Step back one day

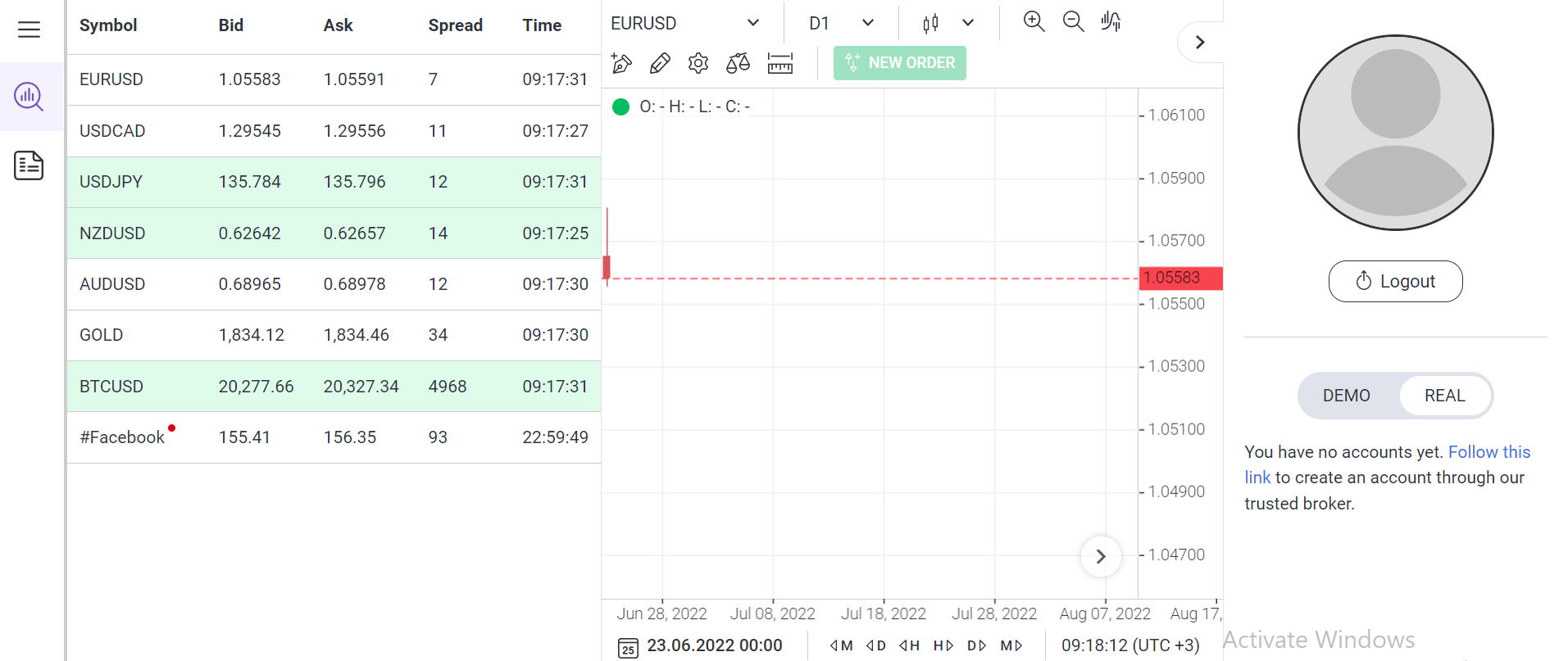point(876,645)
